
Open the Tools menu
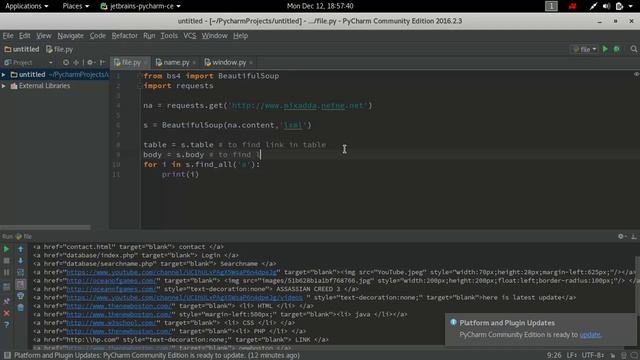click(x=169, y=36)
